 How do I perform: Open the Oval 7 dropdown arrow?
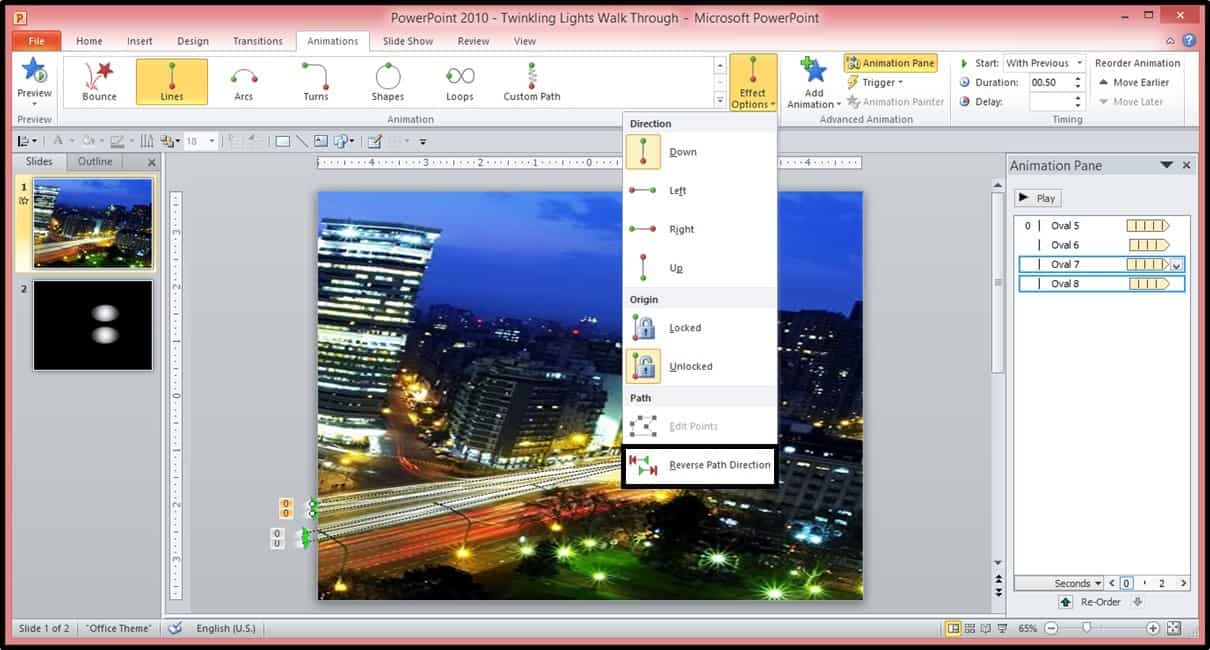pos(1177,265)
